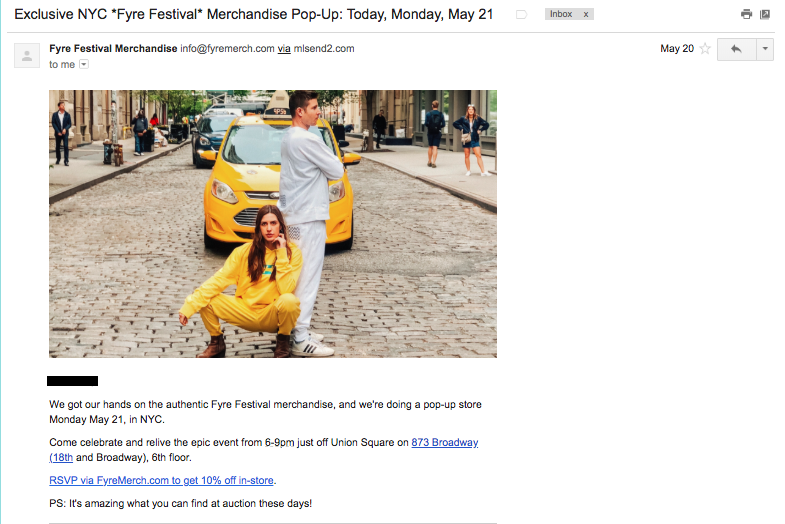Click the '(18th' link in the address

coord(61,457)
